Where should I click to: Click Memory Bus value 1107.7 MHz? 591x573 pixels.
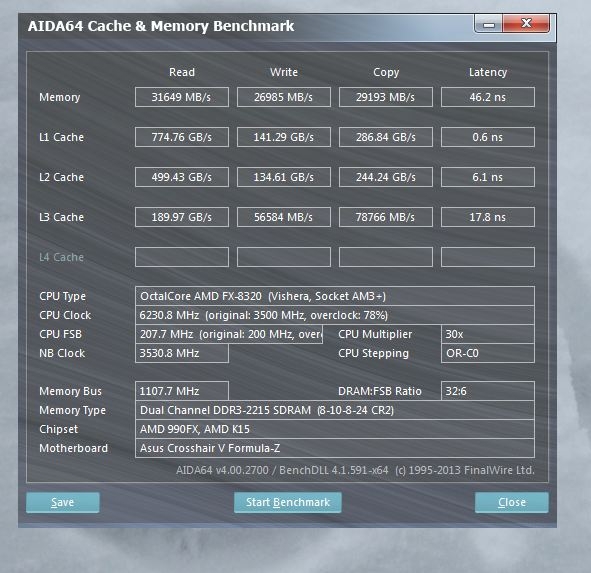tap(182, 391)
